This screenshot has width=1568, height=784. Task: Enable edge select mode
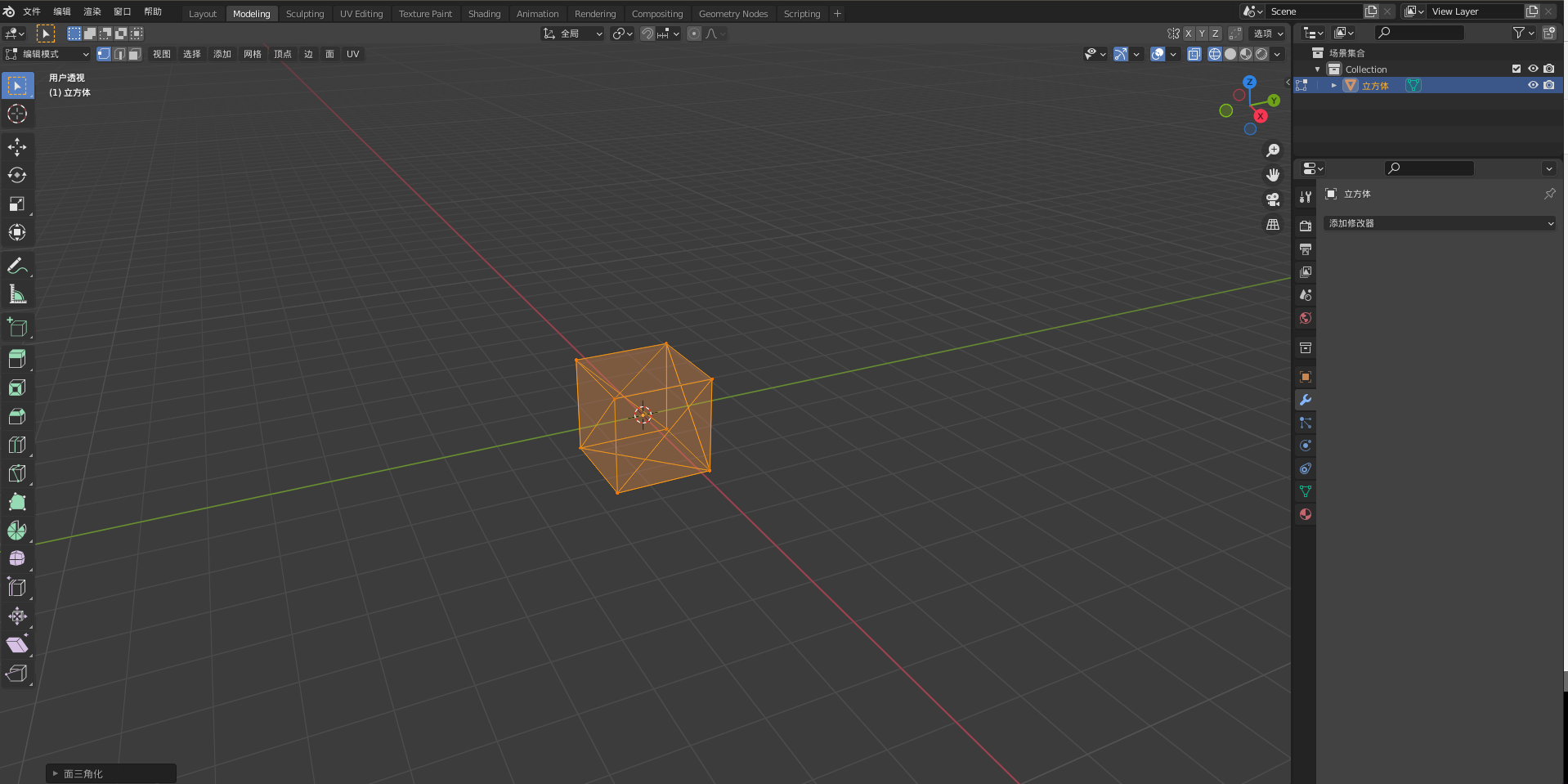pos(119,54)
